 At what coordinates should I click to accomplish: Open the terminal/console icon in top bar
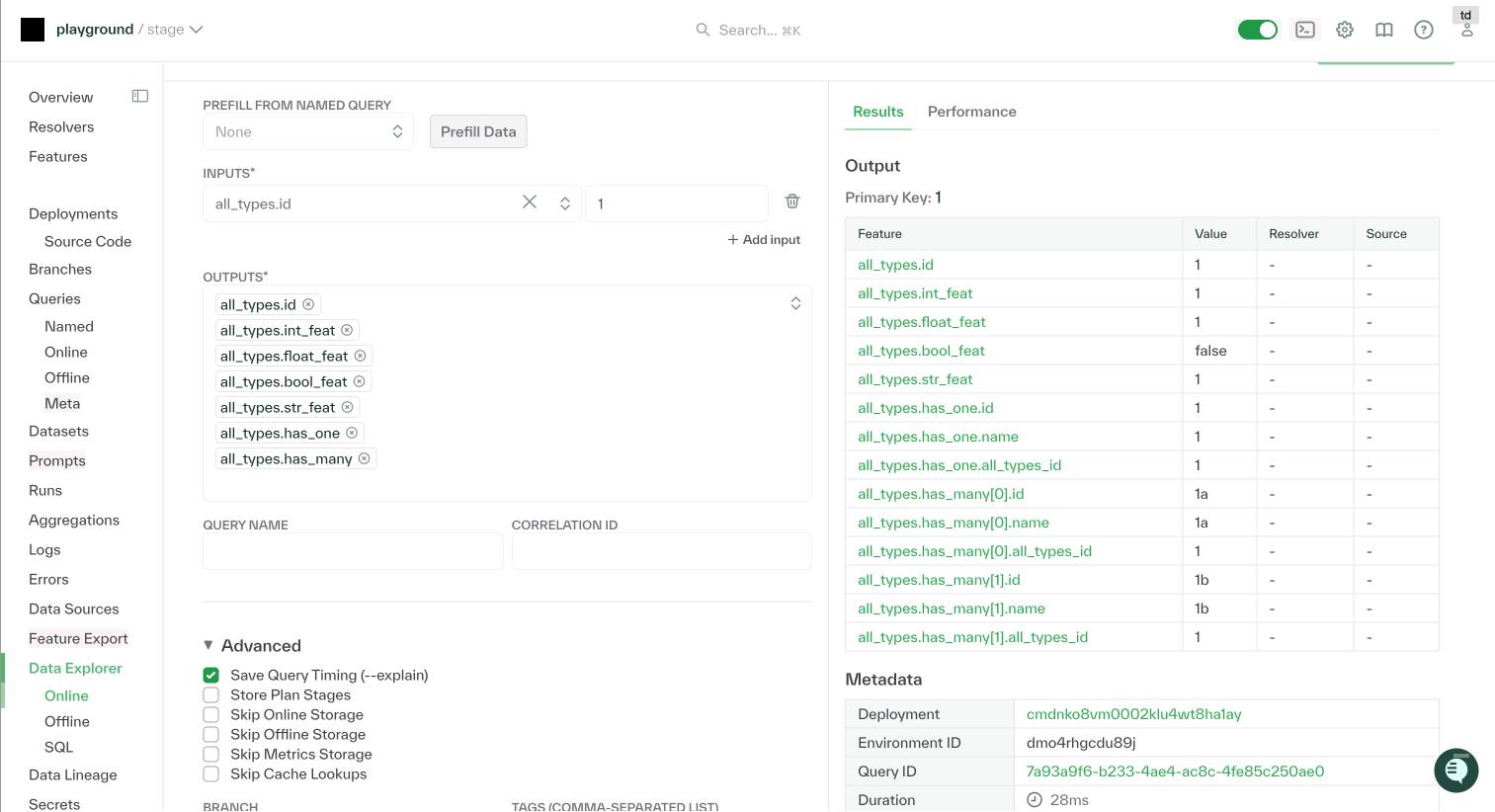(x=1304, y=30)
